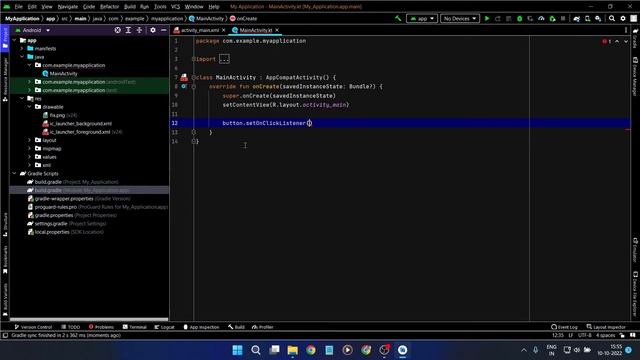
Task: Open File Explorer from taskbar
Action: (x=293, y=350)
